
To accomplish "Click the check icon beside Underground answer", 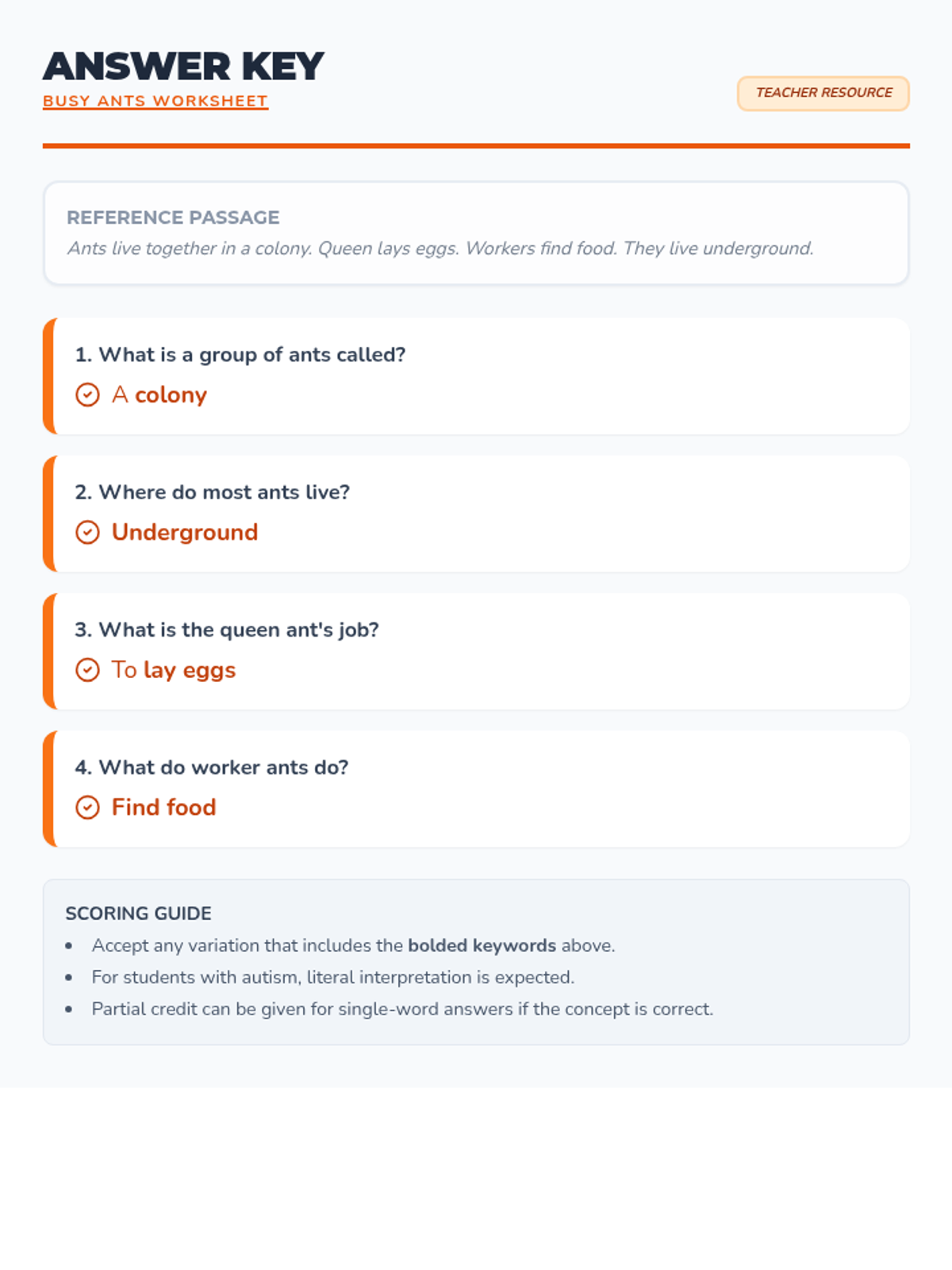I will click(87, 532).
